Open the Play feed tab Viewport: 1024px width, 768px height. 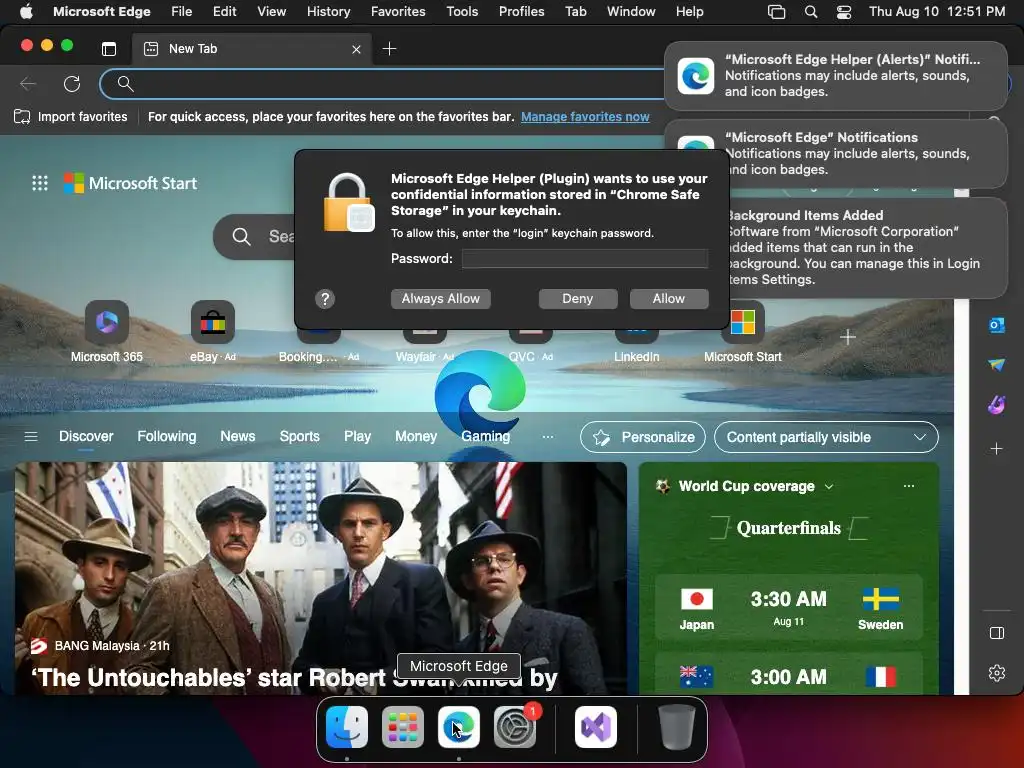click(x=357, y=436)
